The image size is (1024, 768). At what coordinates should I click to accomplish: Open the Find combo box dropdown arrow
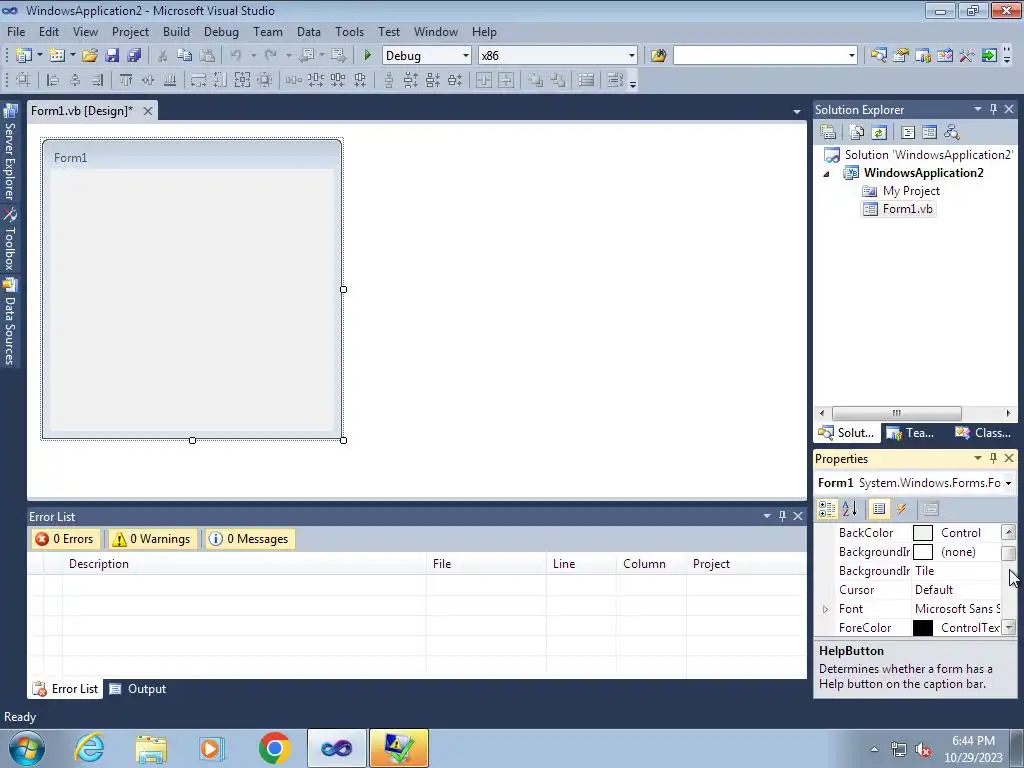(852, 56)
